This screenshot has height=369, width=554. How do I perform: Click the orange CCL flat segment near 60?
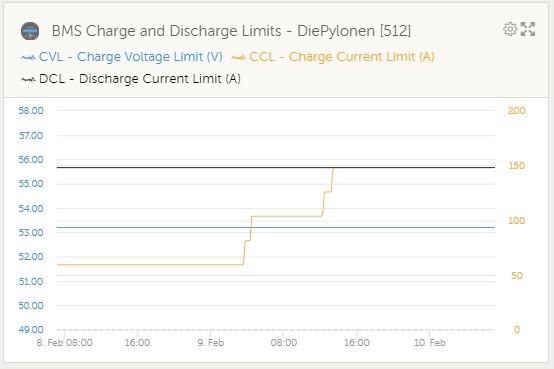point(150,264)
